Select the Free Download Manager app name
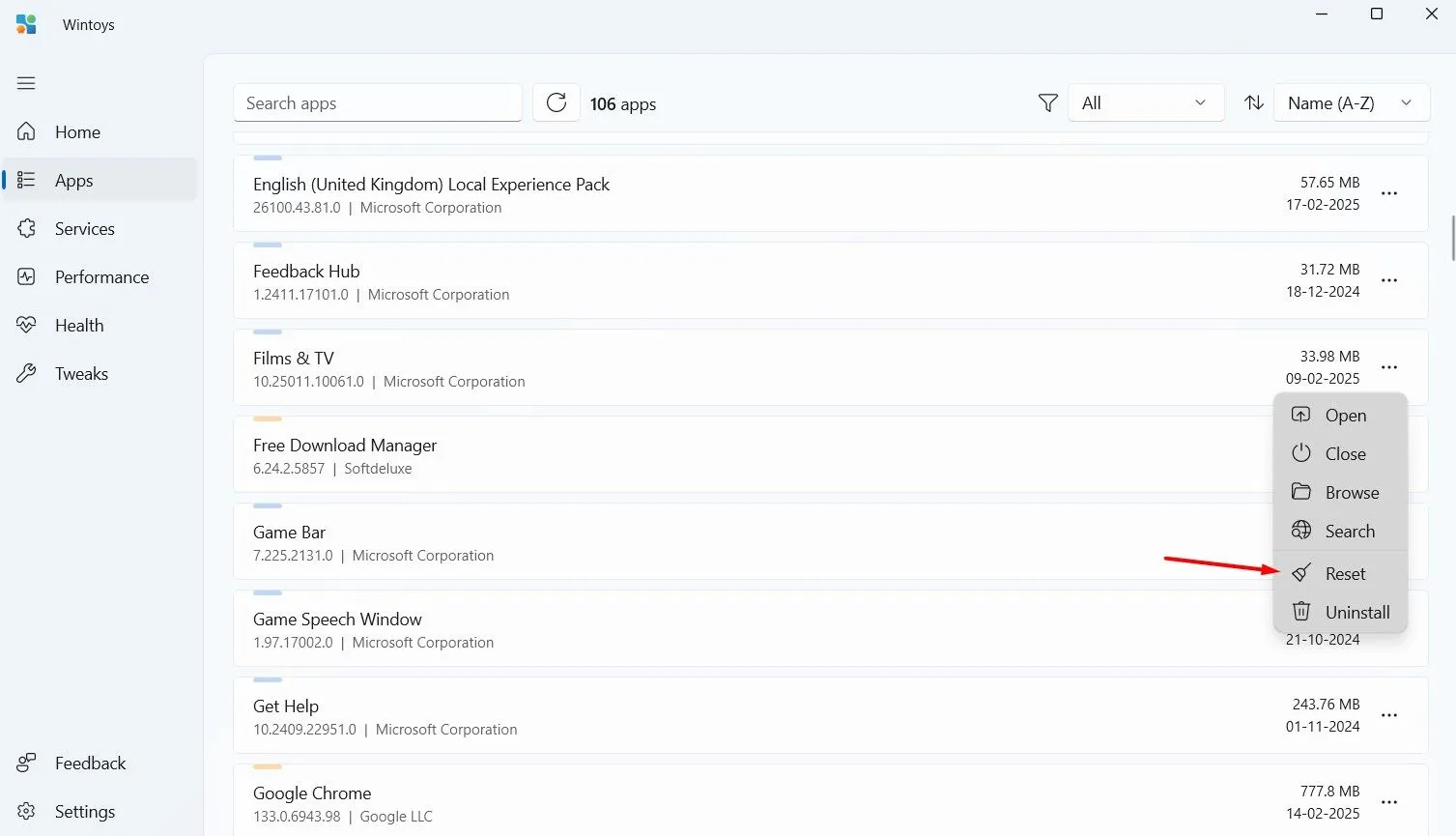This screenshot has height=836, width=1456. 345,446
